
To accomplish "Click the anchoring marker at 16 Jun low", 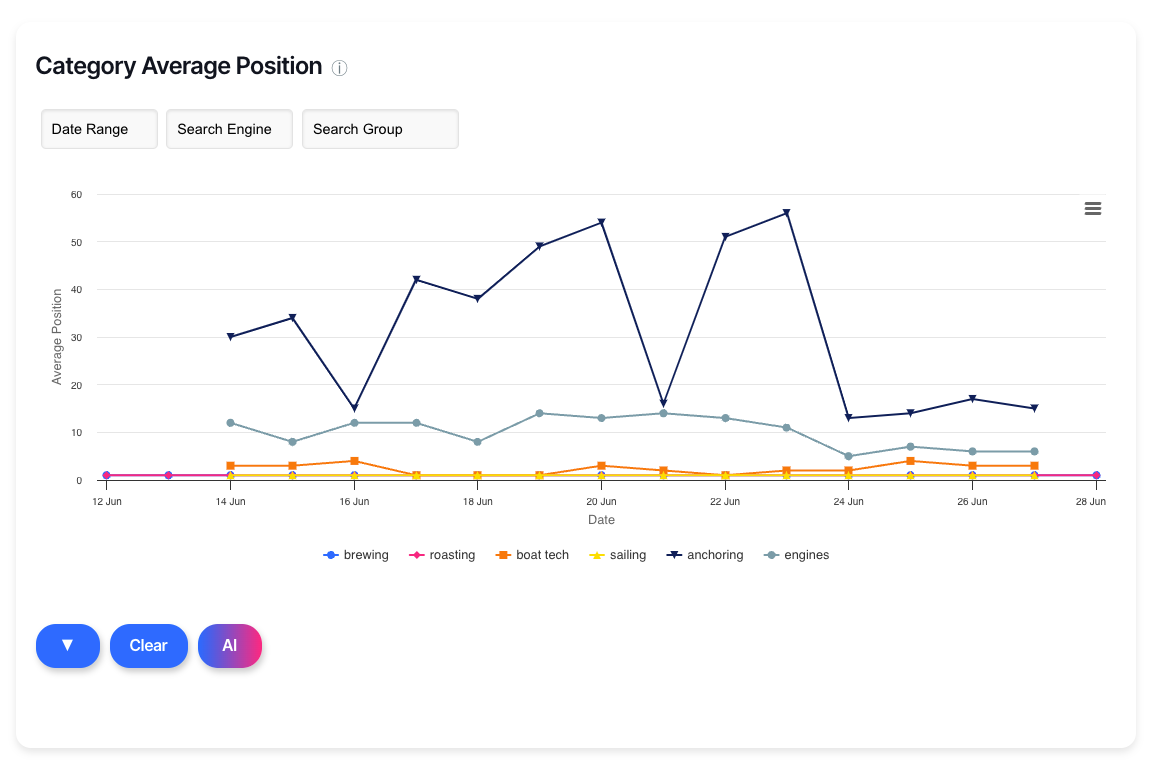I will (x=354, y=409).
